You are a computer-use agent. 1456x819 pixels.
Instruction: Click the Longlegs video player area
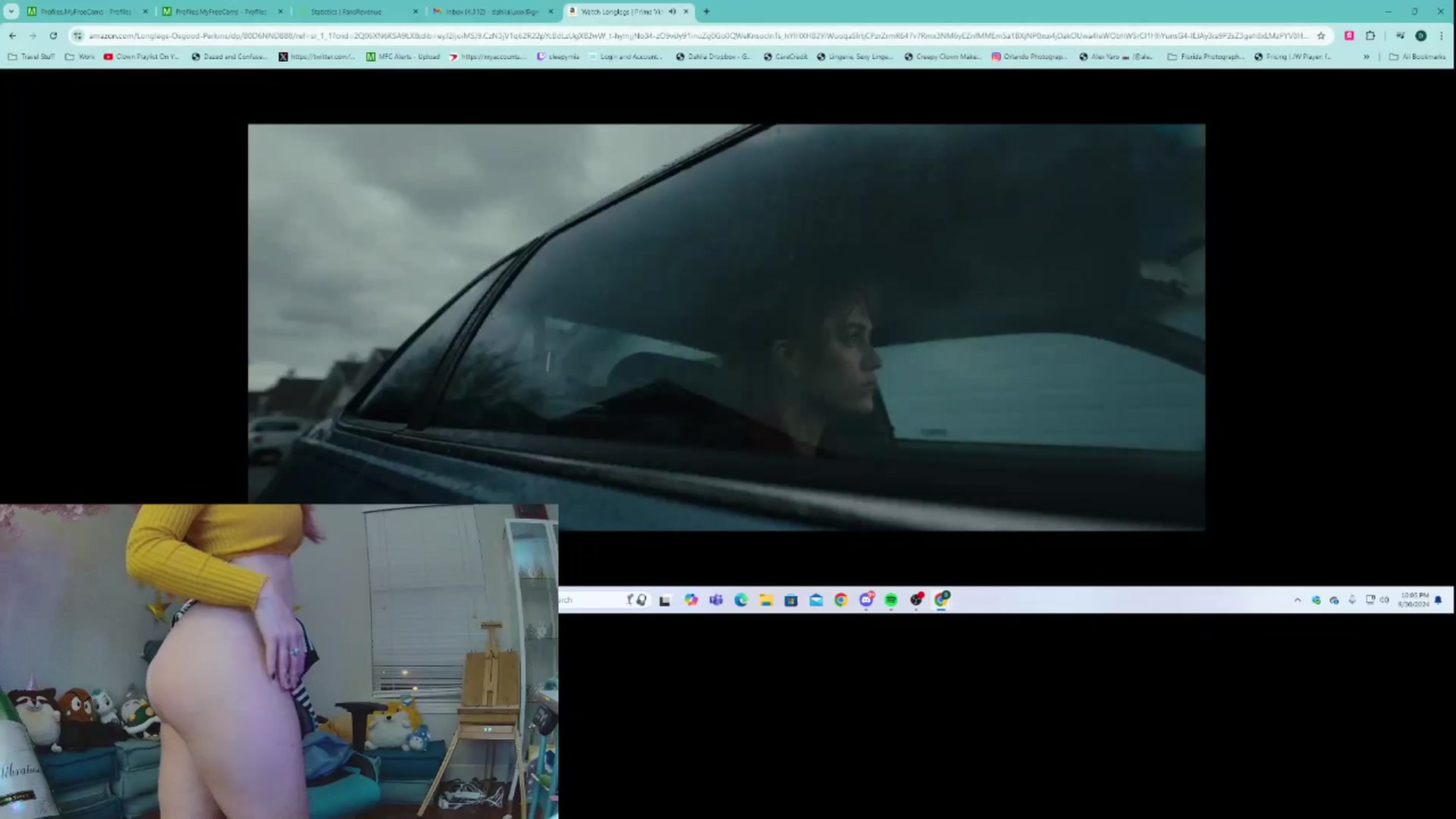coord(726,327)
